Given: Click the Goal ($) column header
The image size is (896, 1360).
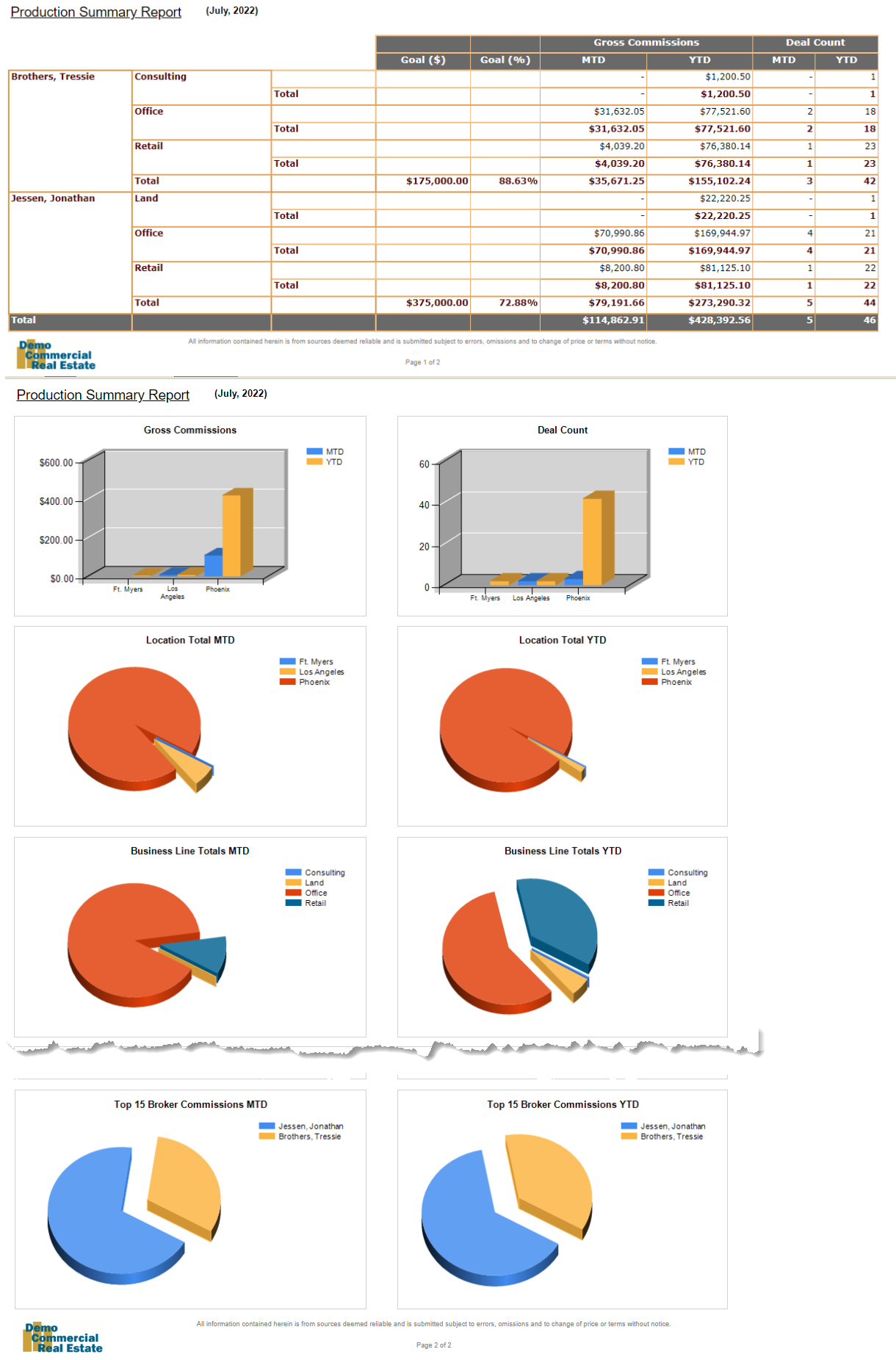Looking at the screenshot, I should click(x=423, y=60).
